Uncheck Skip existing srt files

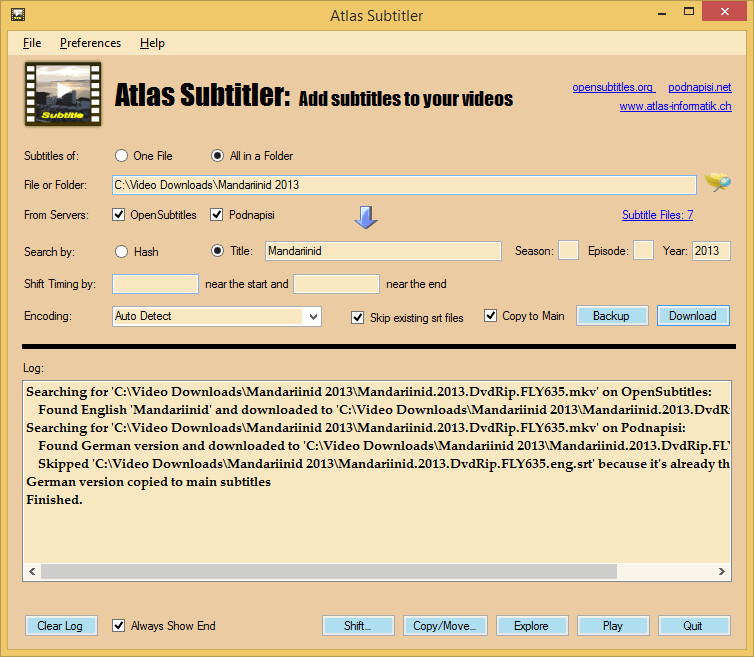point(357,317)
